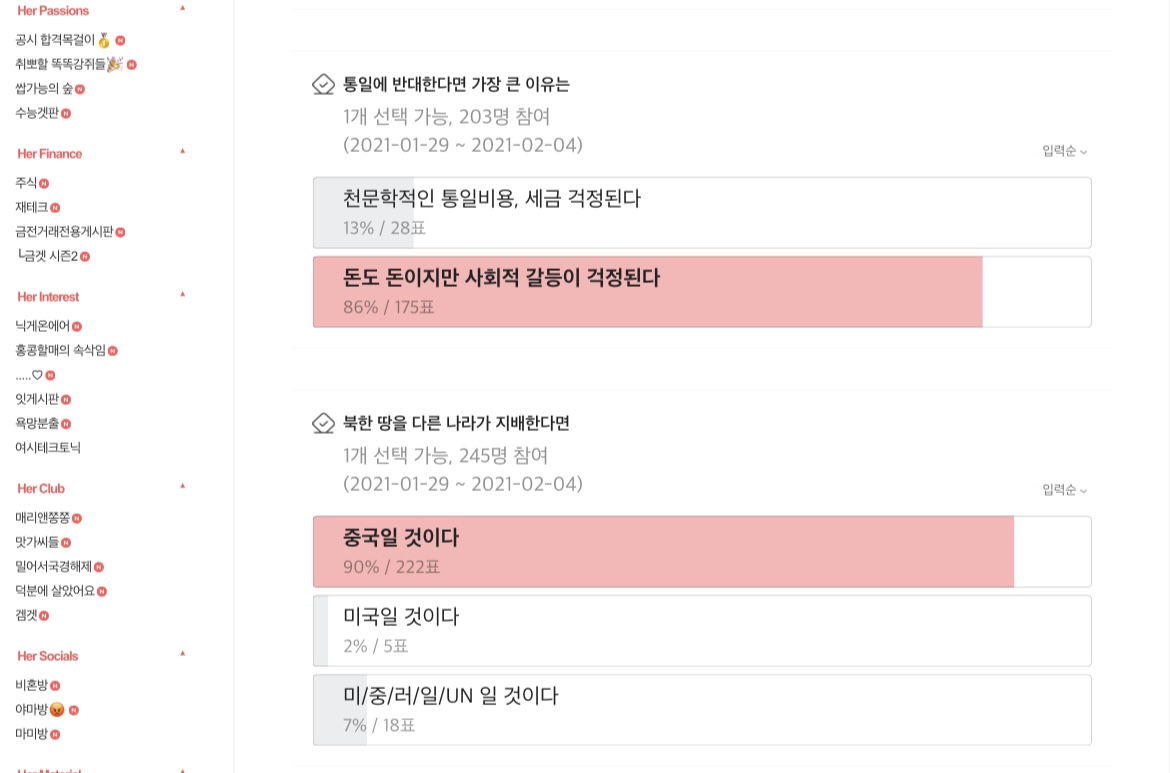Select poll option 미국일 것이다

(x=701, y=630)
